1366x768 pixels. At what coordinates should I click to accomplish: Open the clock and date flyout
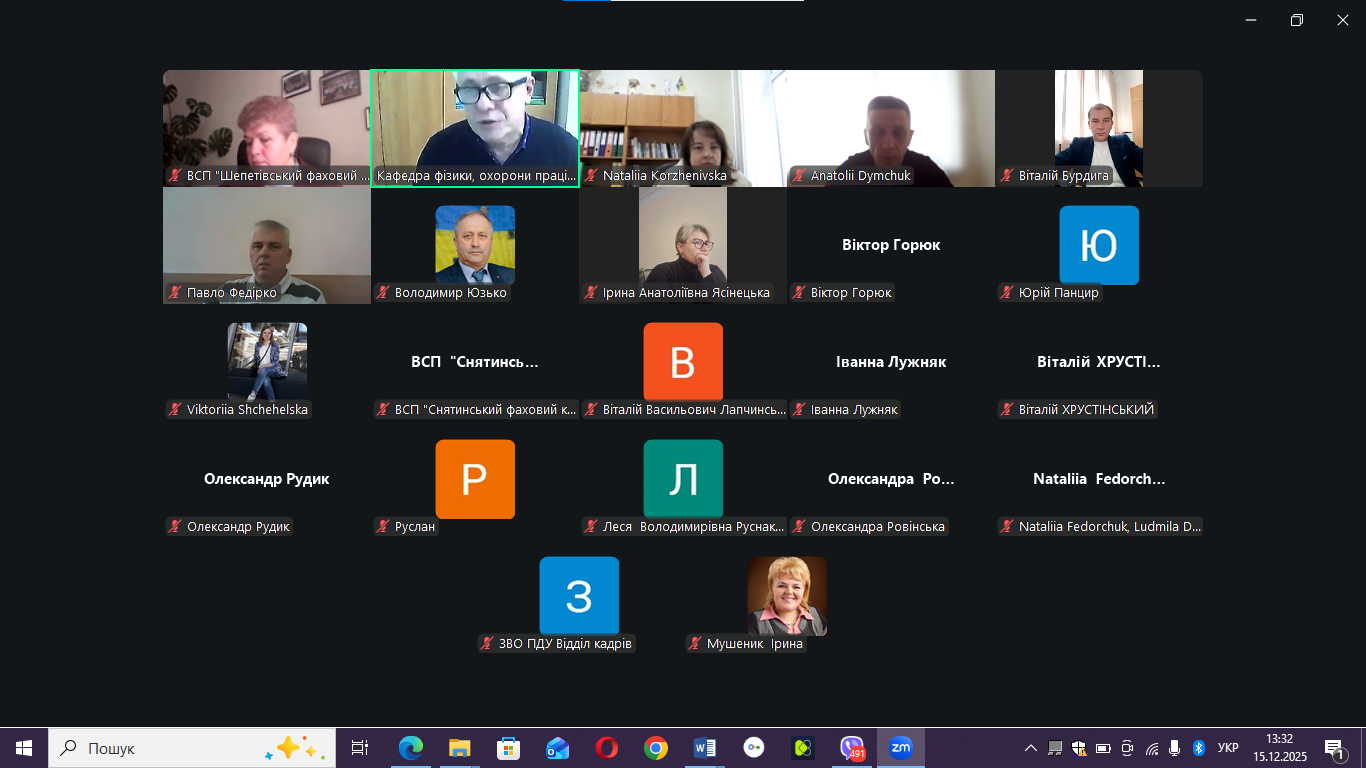tap(1279, 748)
